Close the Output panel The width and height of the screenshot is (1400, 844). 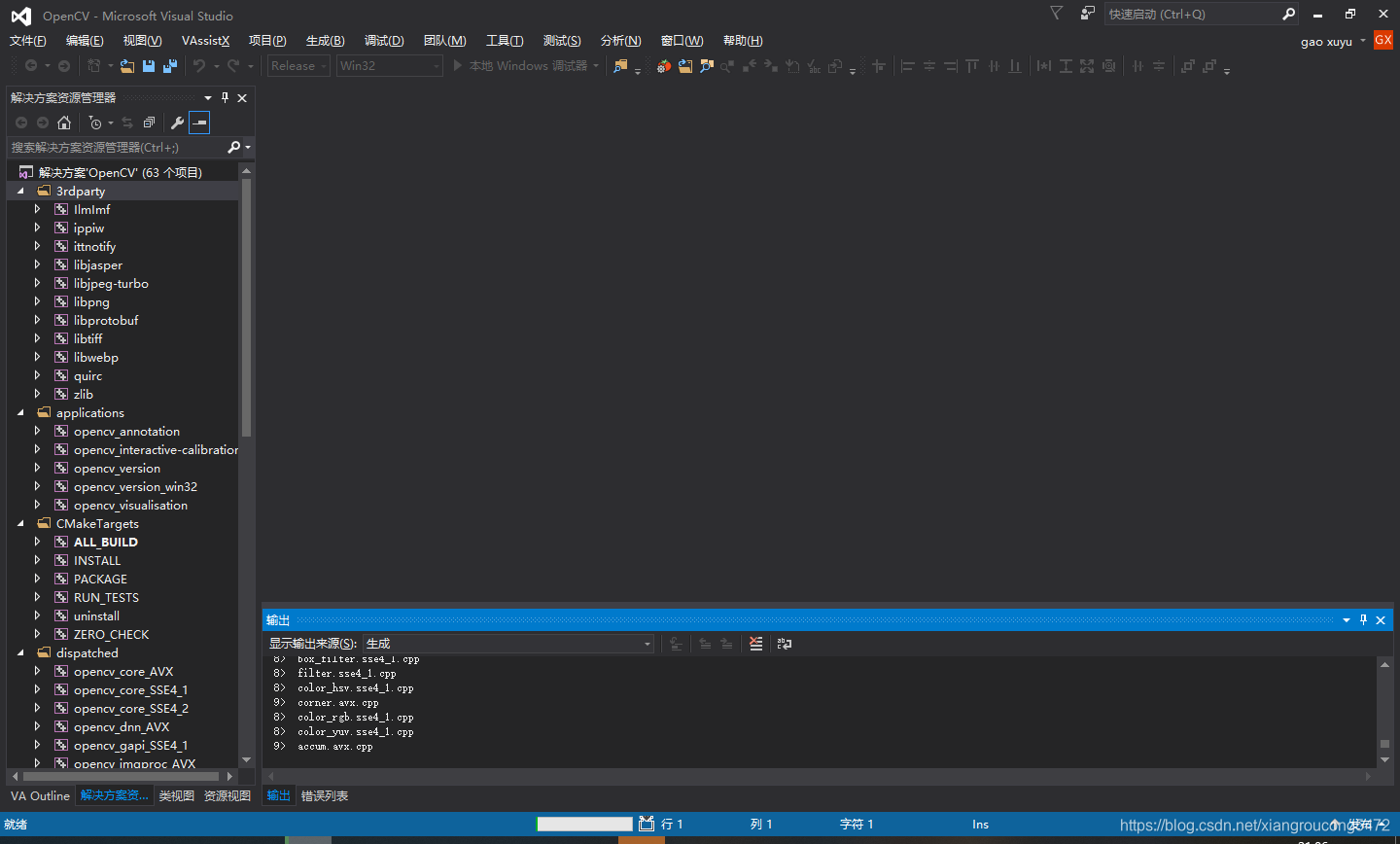coord(1381,620)
